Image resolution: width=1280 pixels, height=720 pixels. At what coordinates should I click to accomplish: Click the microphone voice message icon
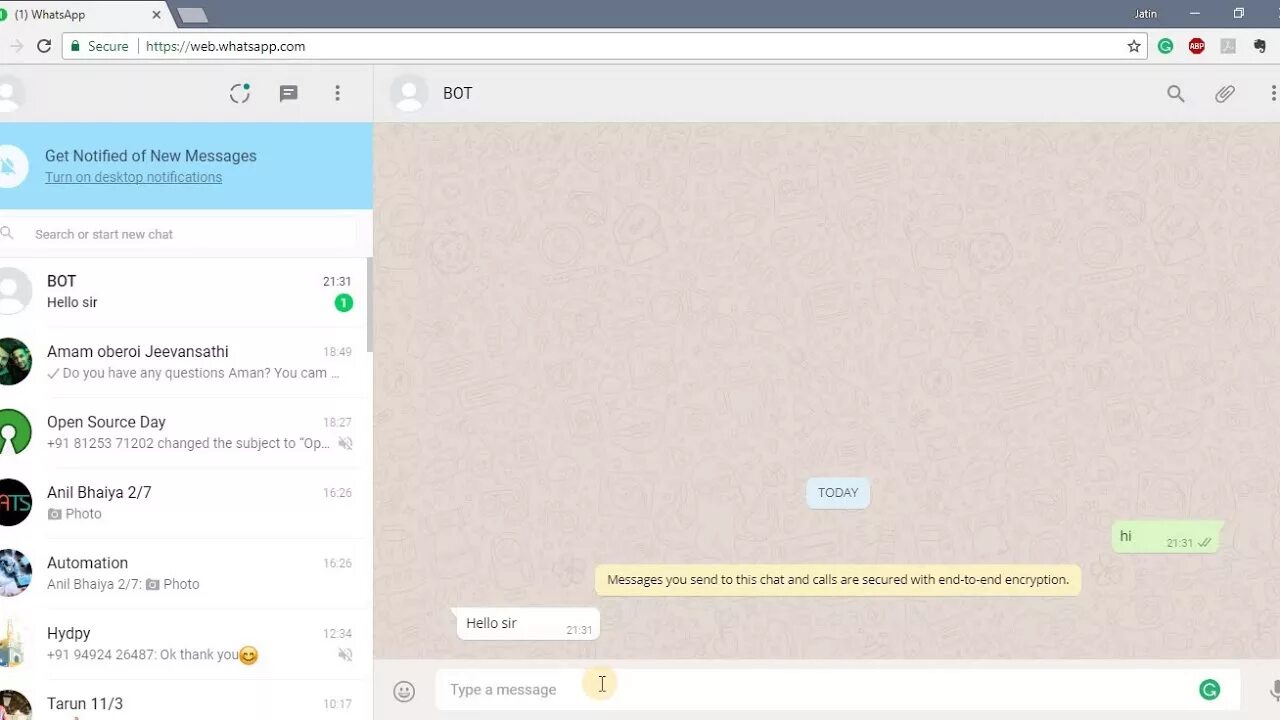1274,690
